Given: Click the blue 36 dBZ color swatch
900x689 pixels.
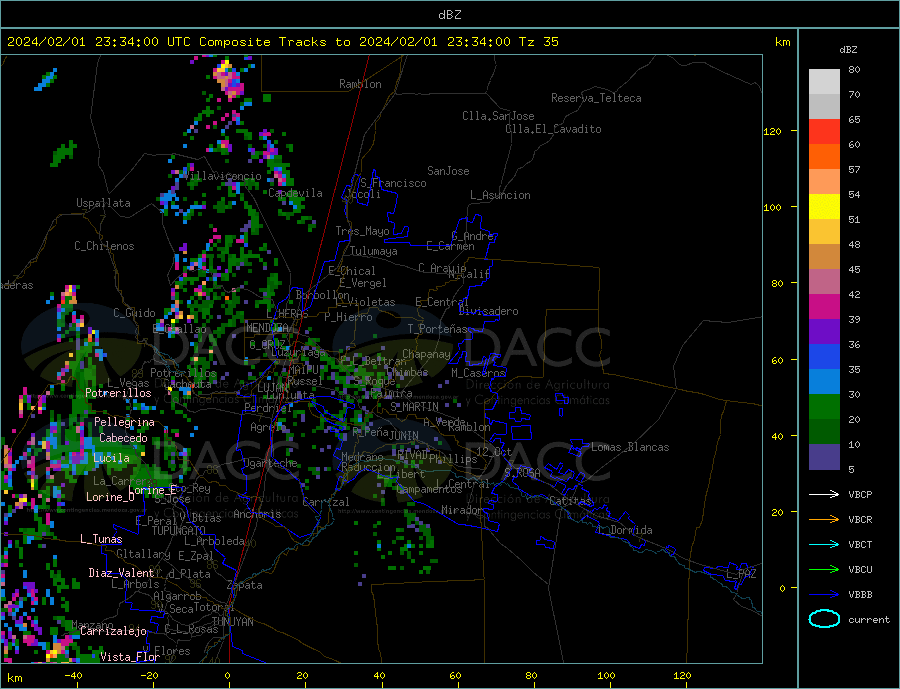Looking at the screenshot, I should [x=824, y=356].
